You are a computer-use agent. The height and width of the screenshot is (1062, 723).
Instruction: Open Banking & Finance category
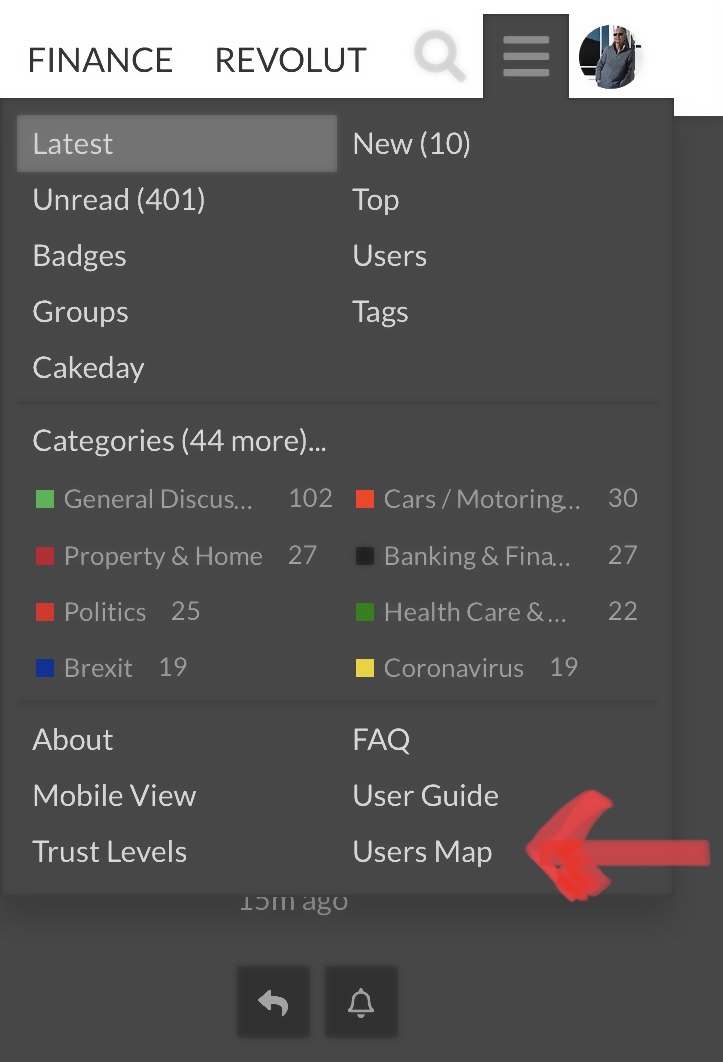coord(477,556)
